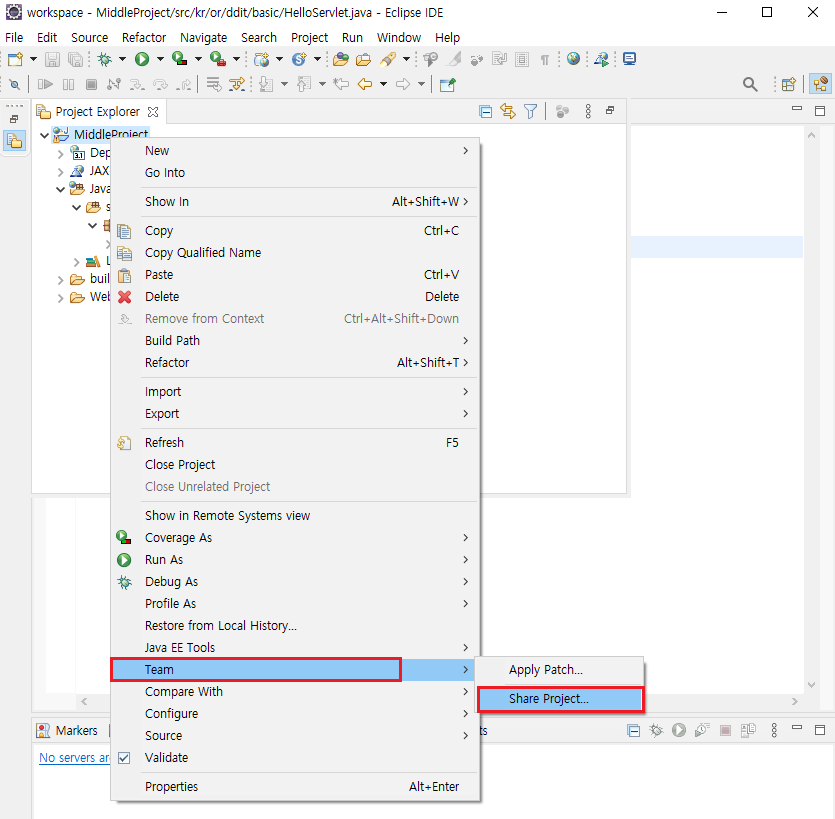Close the Project Explorer tab
The height and width of the screenshot is (819, 835).
153,112
